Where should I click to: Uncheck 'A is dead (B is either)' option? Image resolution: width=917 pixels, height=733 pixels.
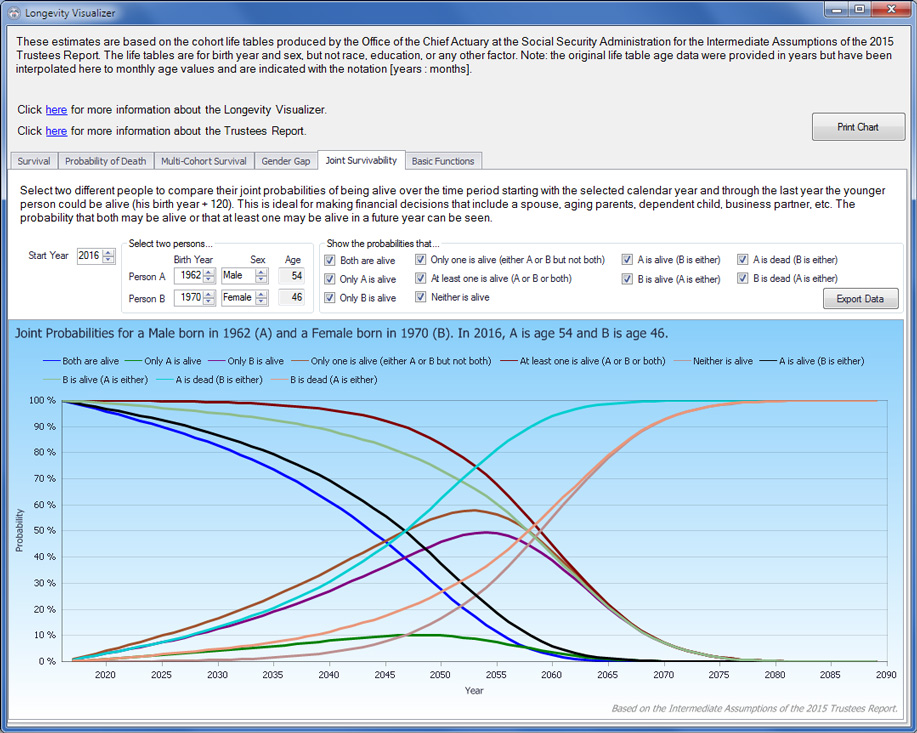click(743, 260)
